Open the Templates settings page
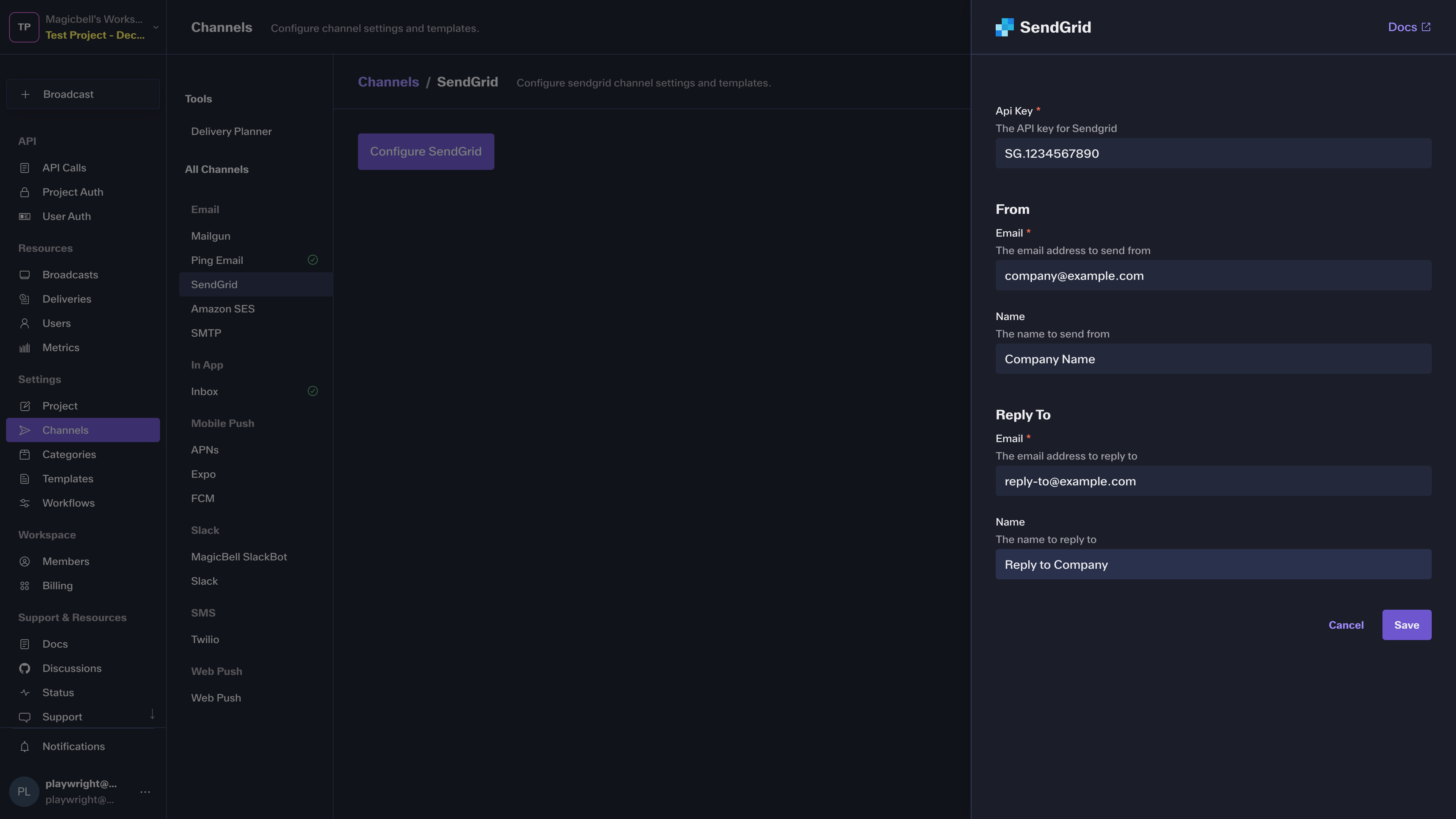Screen dimensions: 1456x819 coord(67,479)
